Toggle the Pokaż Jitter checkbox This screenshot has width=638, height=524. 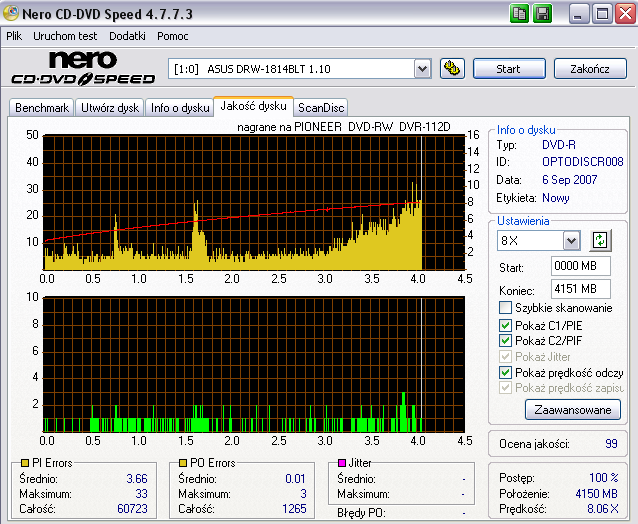tap(505, 357)
